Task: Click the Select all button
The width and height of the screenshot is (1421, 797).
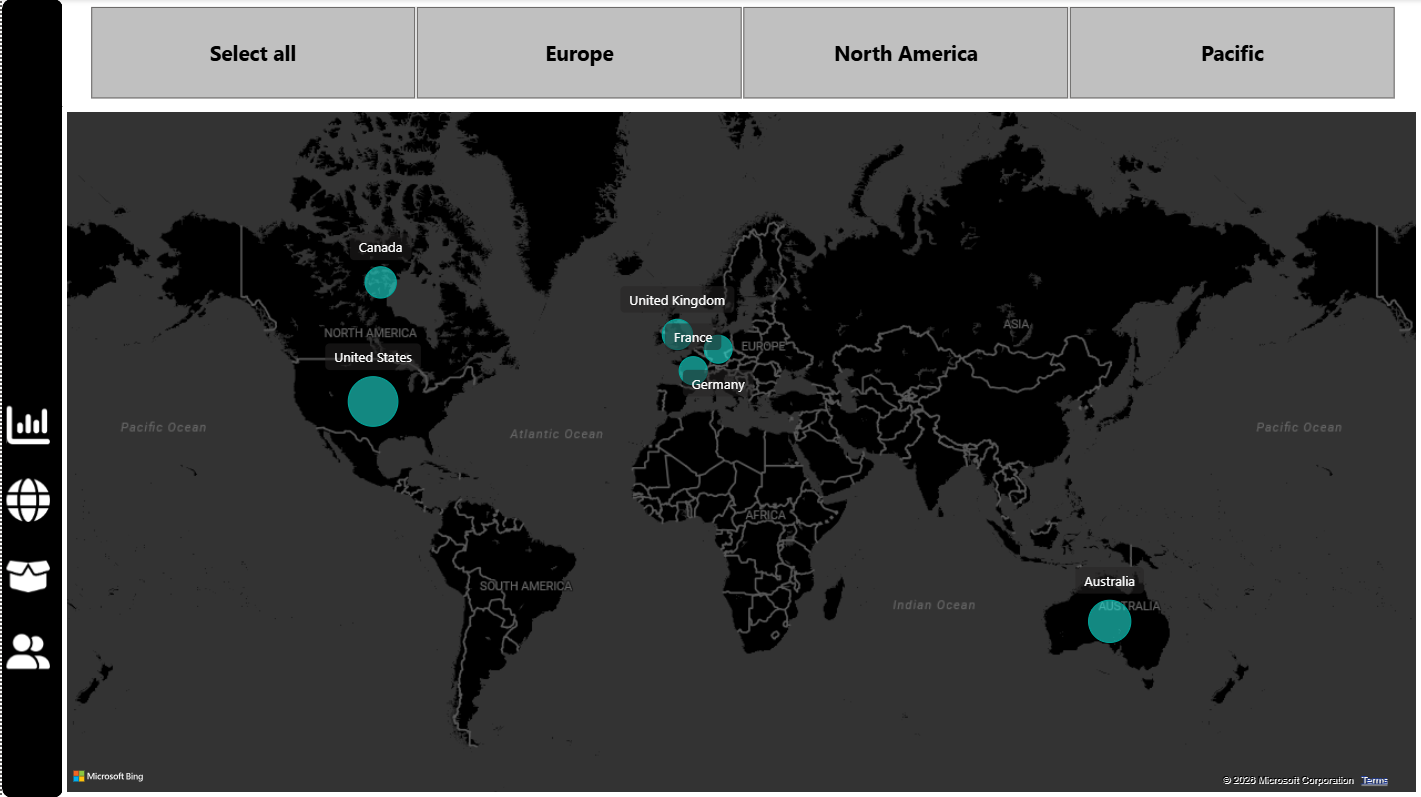Action: pyautogui.click(x=252, y=53)
